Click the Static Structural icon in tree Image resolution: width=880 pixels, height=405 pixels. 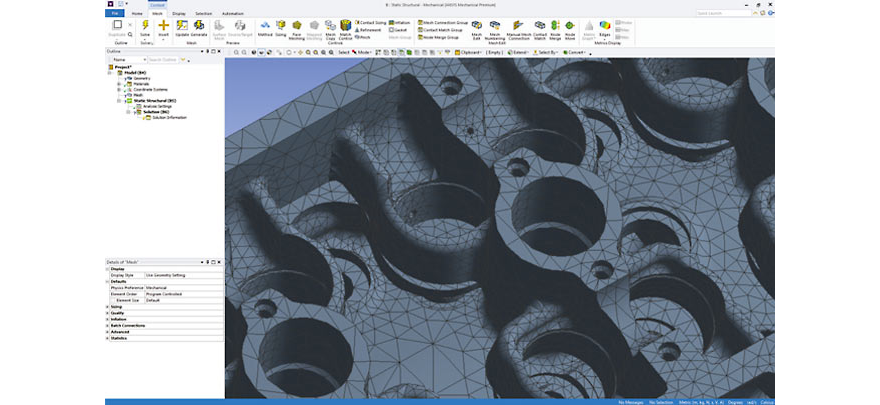coord(130,101)
